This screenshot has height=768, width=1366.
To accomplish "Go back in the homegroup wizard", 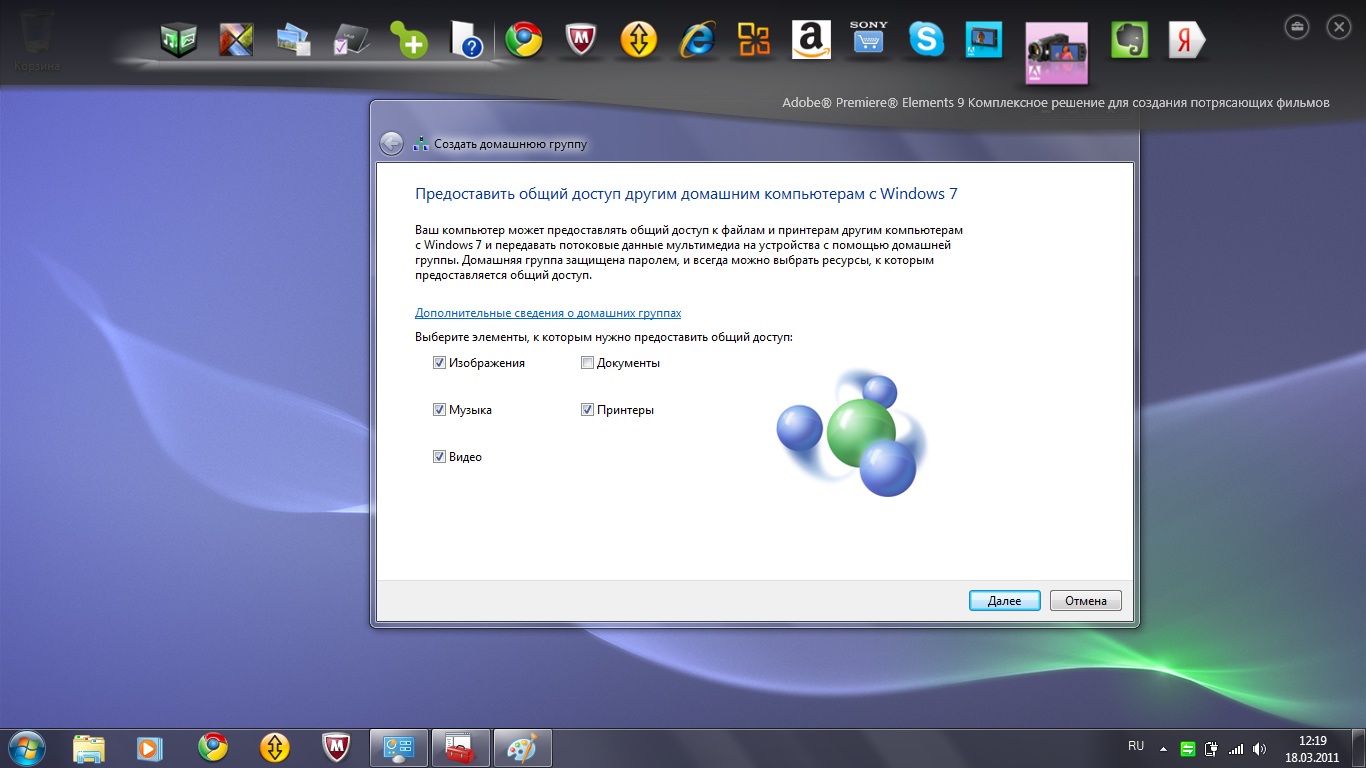I will [391, 144].
